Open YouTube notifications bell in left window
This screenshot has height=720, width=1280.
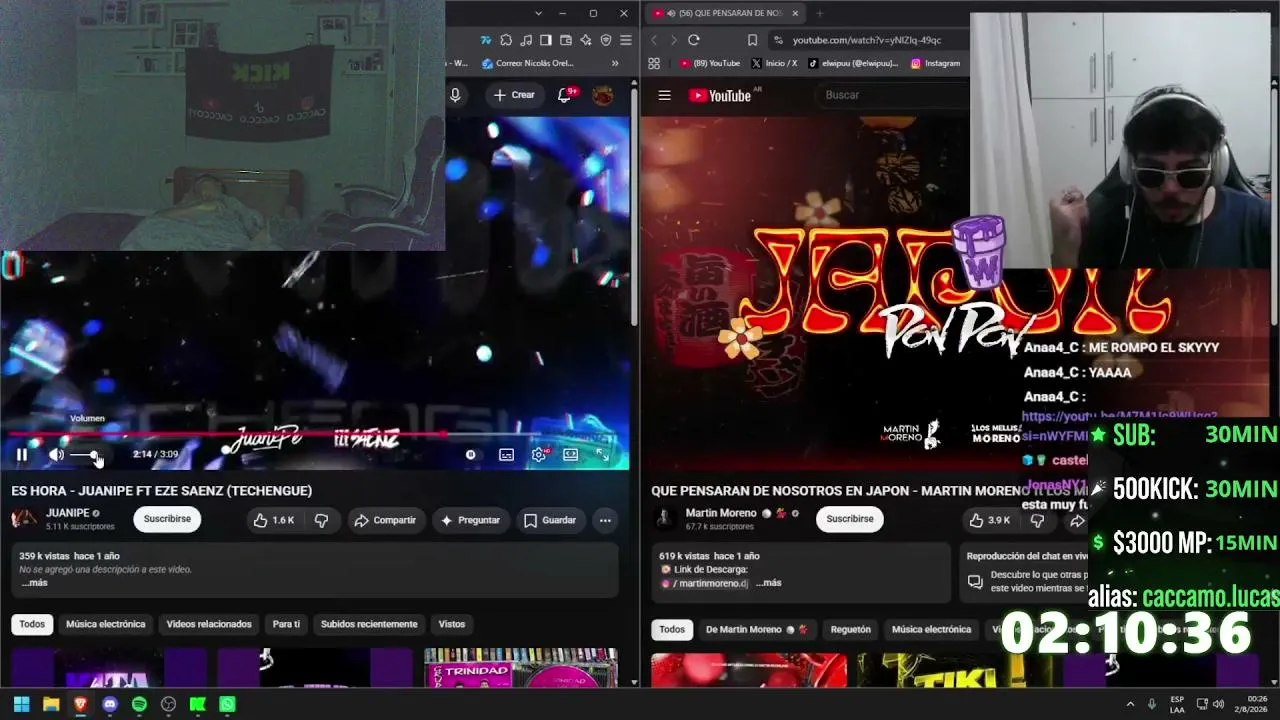coord(565,95)
